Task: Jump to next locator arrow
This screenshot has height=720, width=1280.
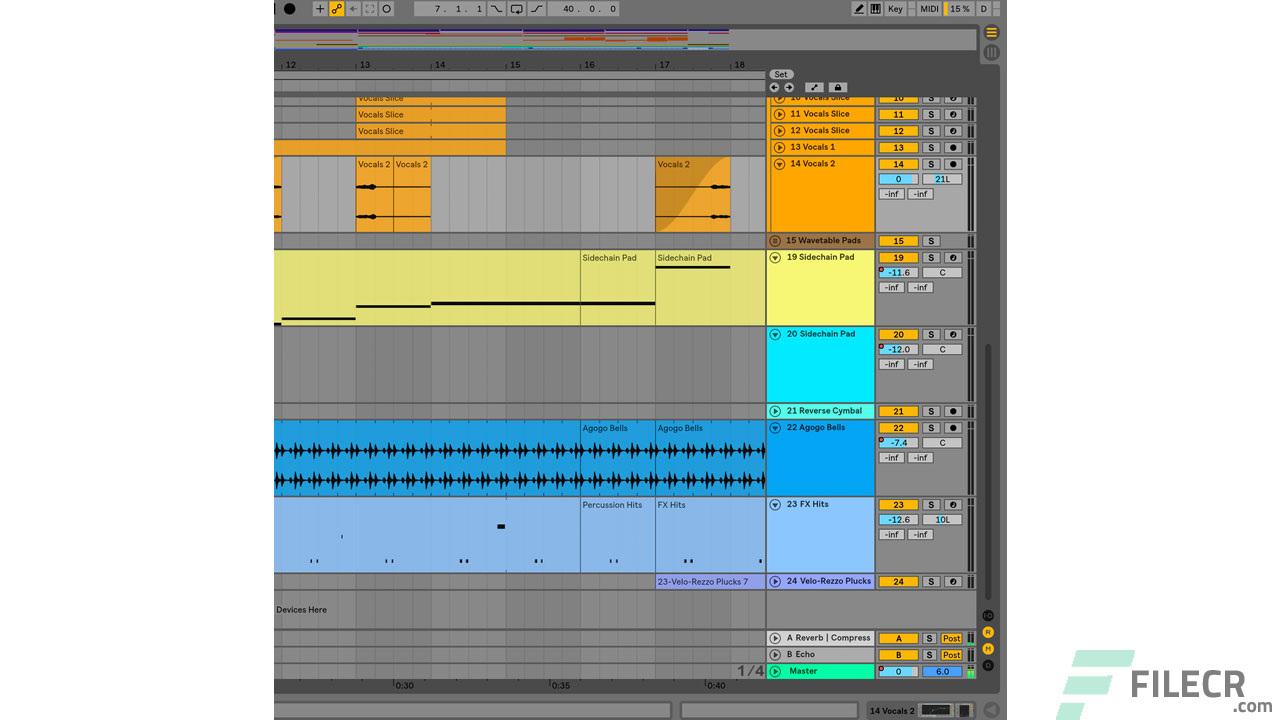Action: pos(788,88)
